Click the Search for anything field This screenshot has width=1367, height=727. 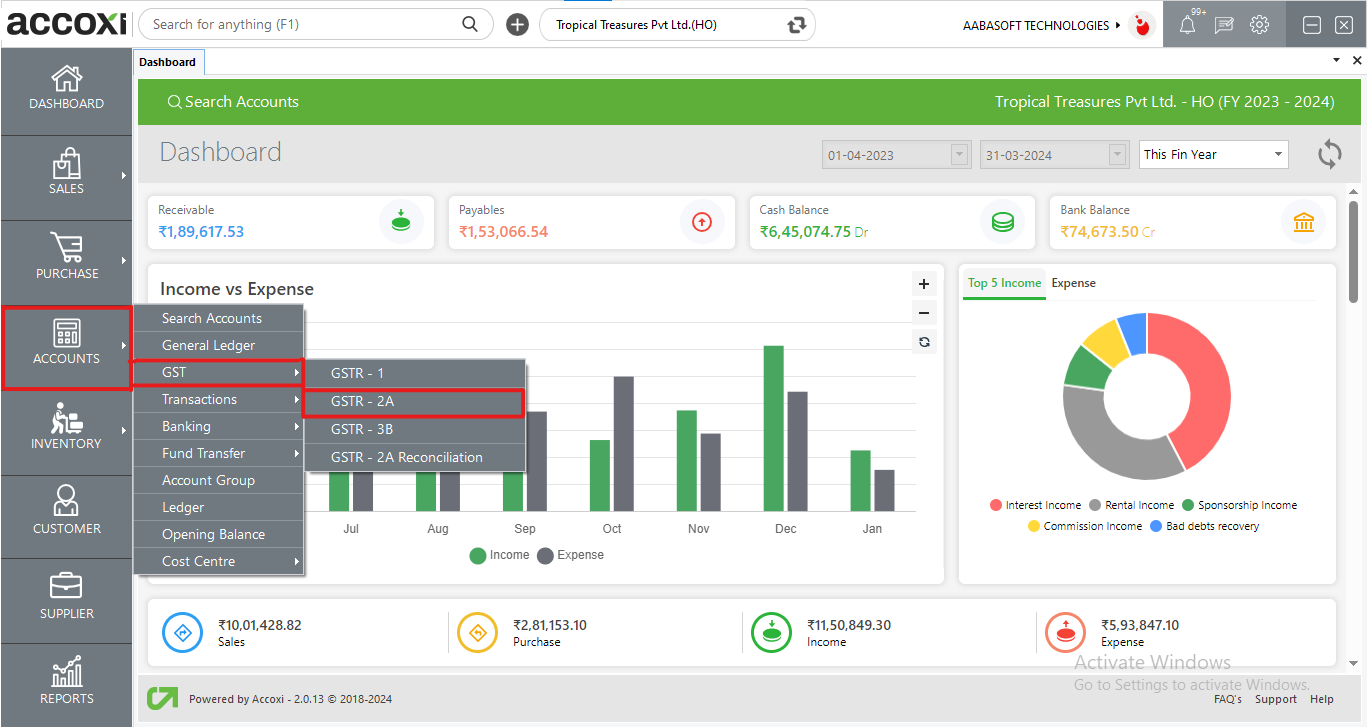coord(300,25)
